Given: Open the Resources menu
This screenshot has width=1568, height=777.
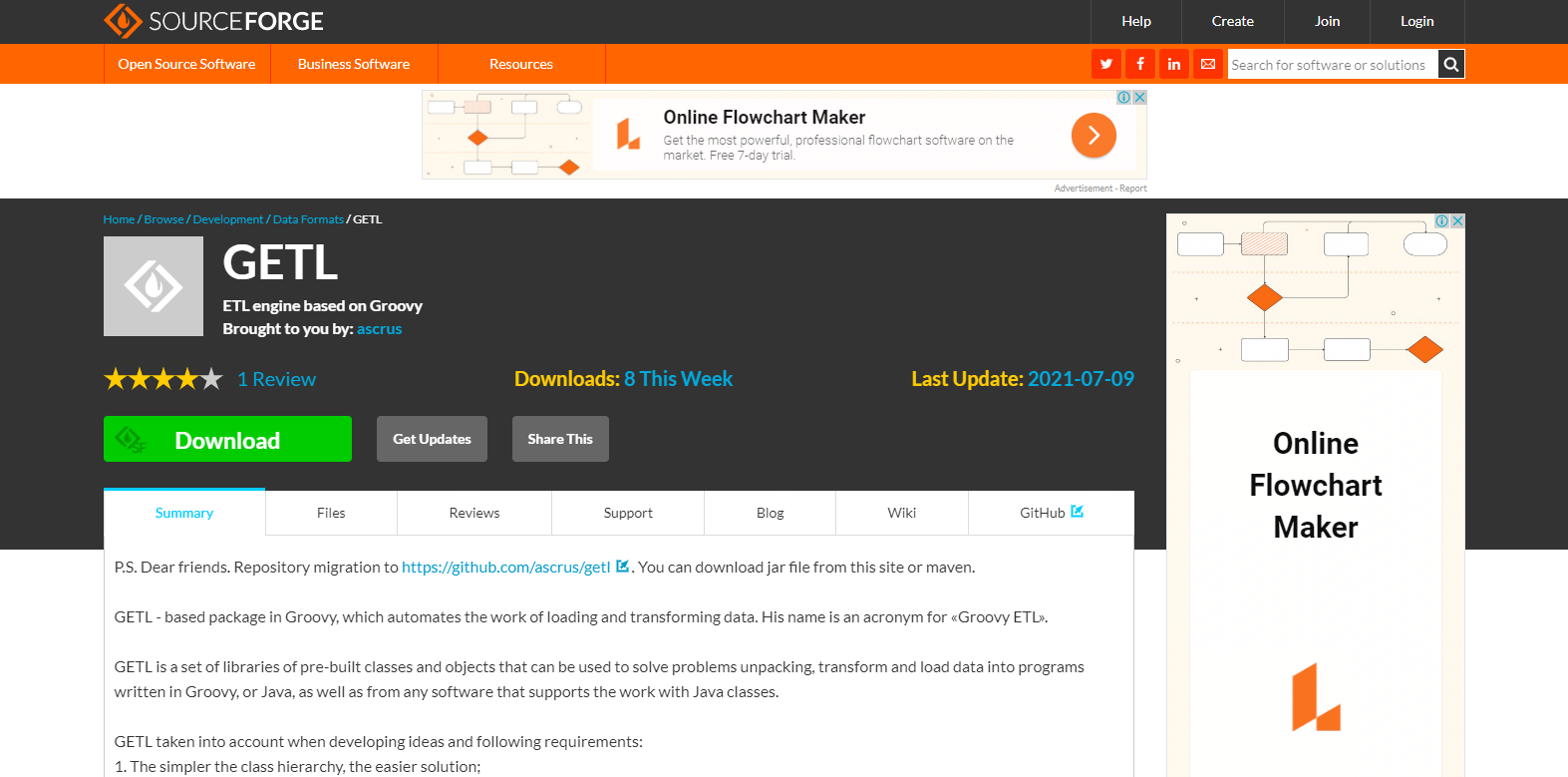Looking at the screenshot, I should [521, 64].
